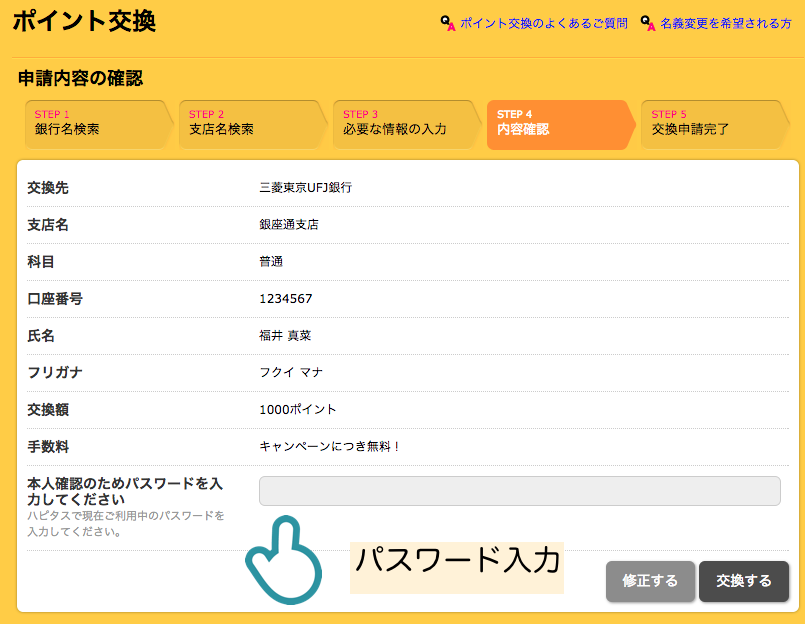Open the 名義変更を希望される方 link
The image size is (805, 624).
pos(726,24)
